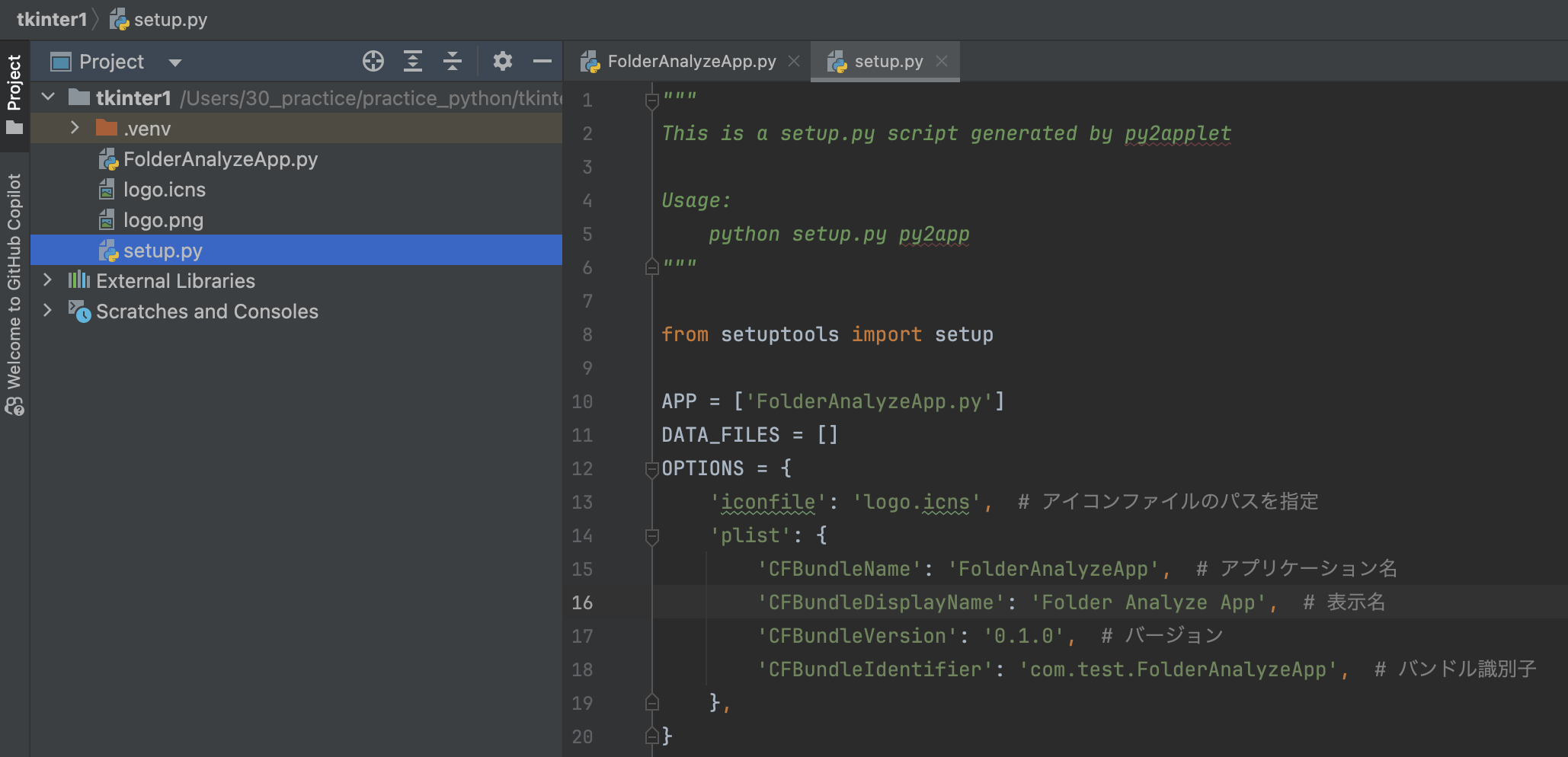Viewport: 1568px width, 757px height.
Task: Click the Select Opened File crosshair icon
Action: [x=373, y=62]
